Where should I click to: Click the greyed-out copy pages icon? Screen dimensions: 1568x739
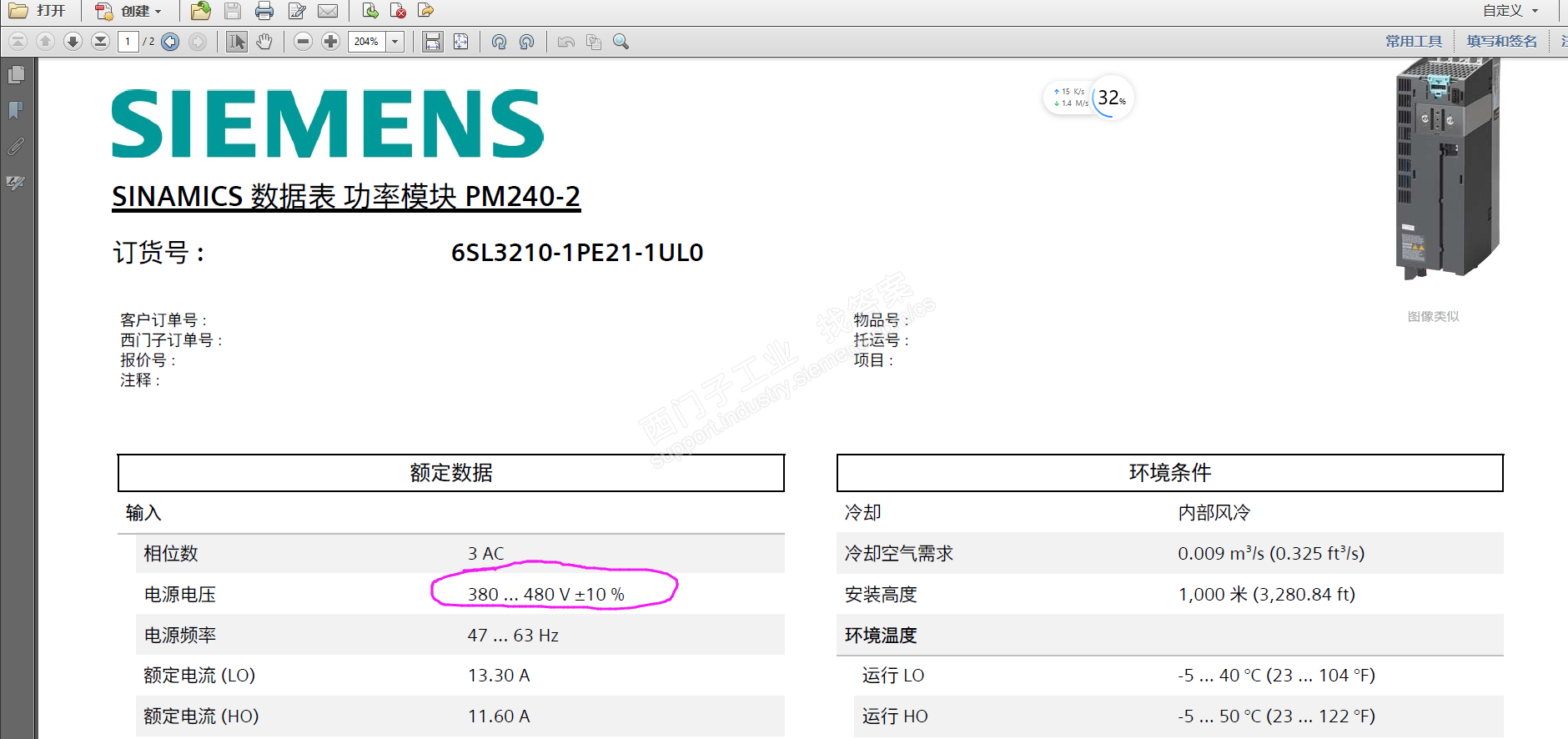pos(594,42)
